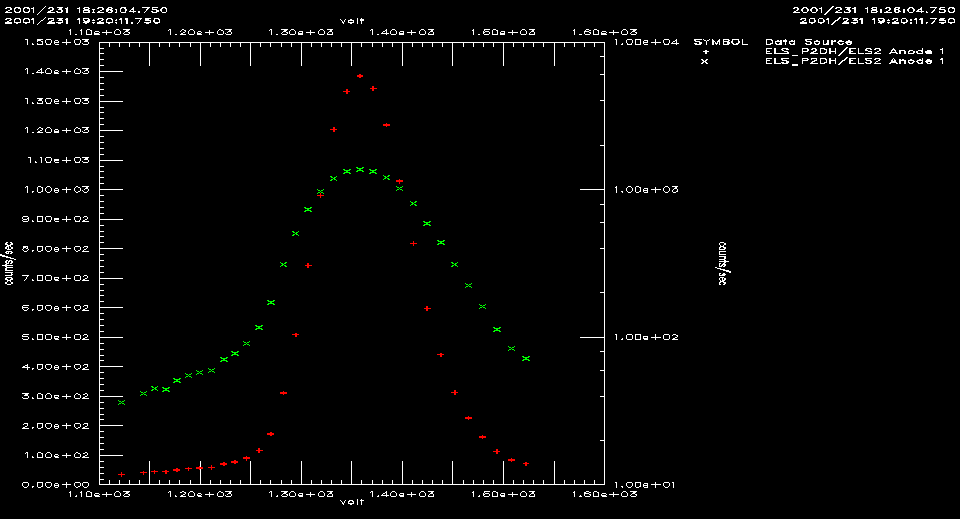Click the Volt title above the plot
The height and width of the screenshot is (519, 960).
(x=352, y=21)
